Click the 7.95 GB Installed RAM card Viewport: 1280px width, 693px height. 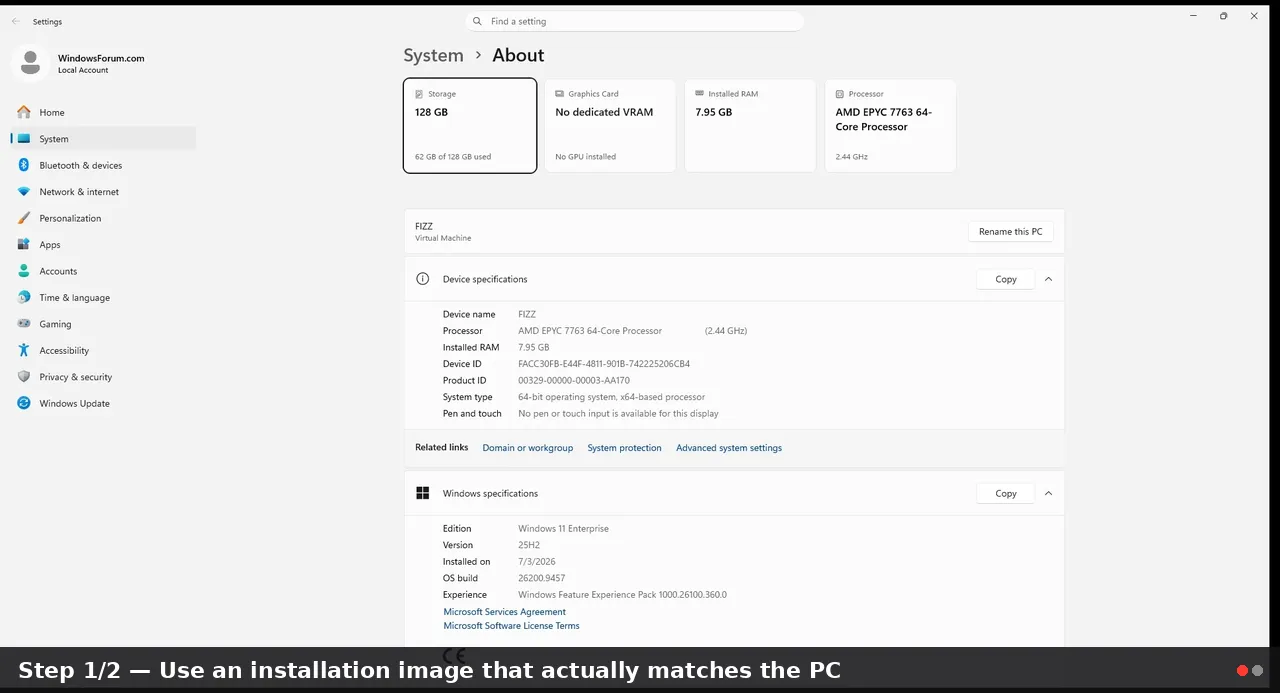(750, 126)
